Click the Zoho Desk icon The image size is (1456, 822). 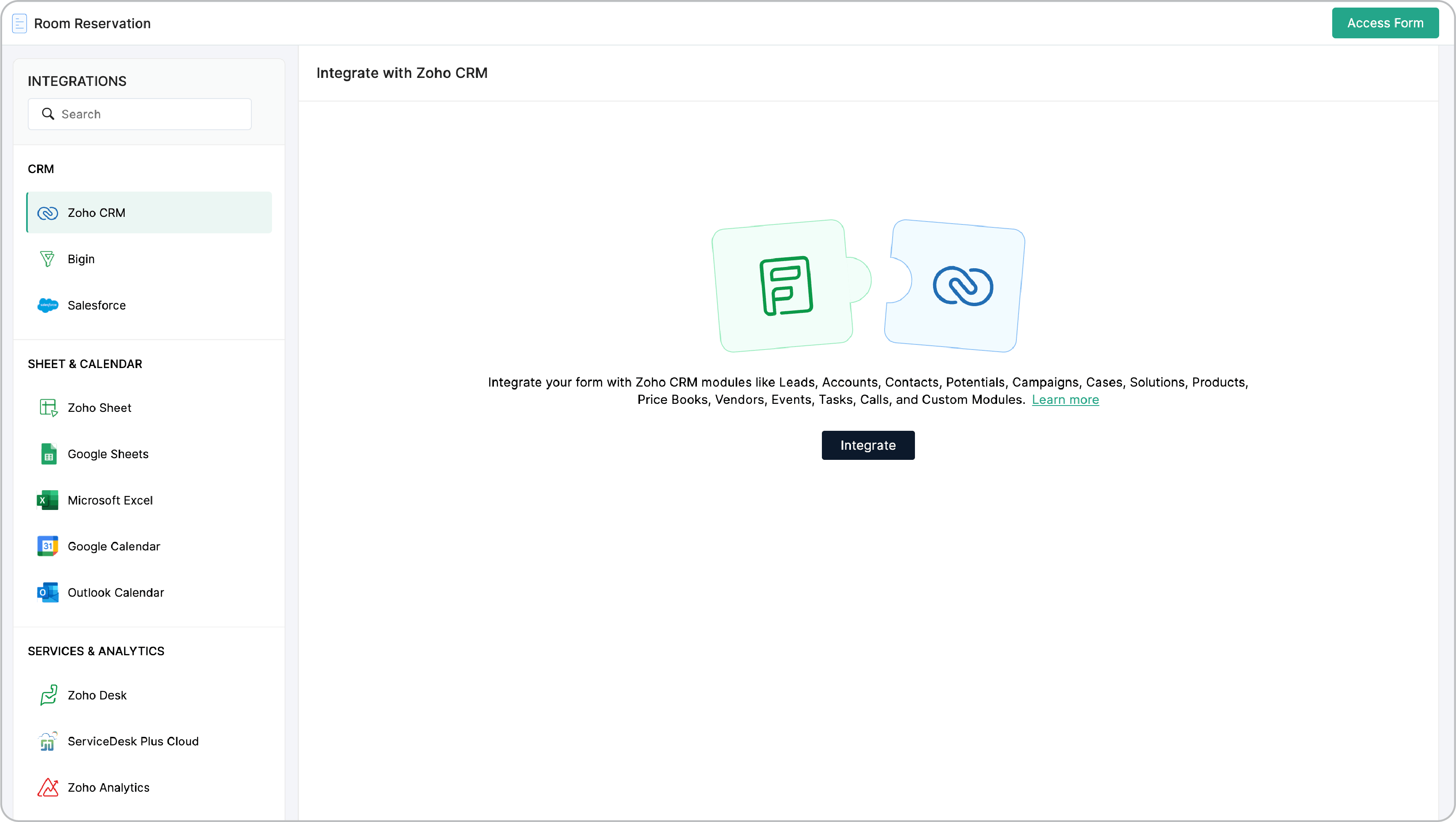[x=48, y=695]
